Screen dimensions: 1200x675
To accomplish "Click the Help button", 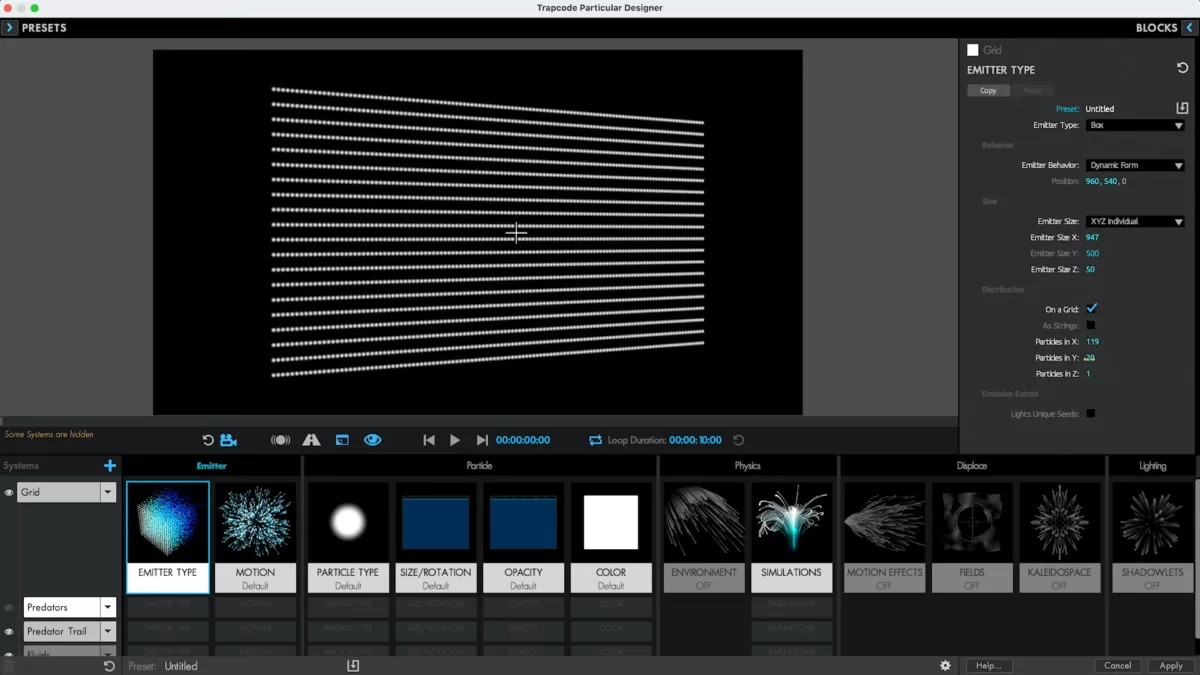I will coord(989,666).
